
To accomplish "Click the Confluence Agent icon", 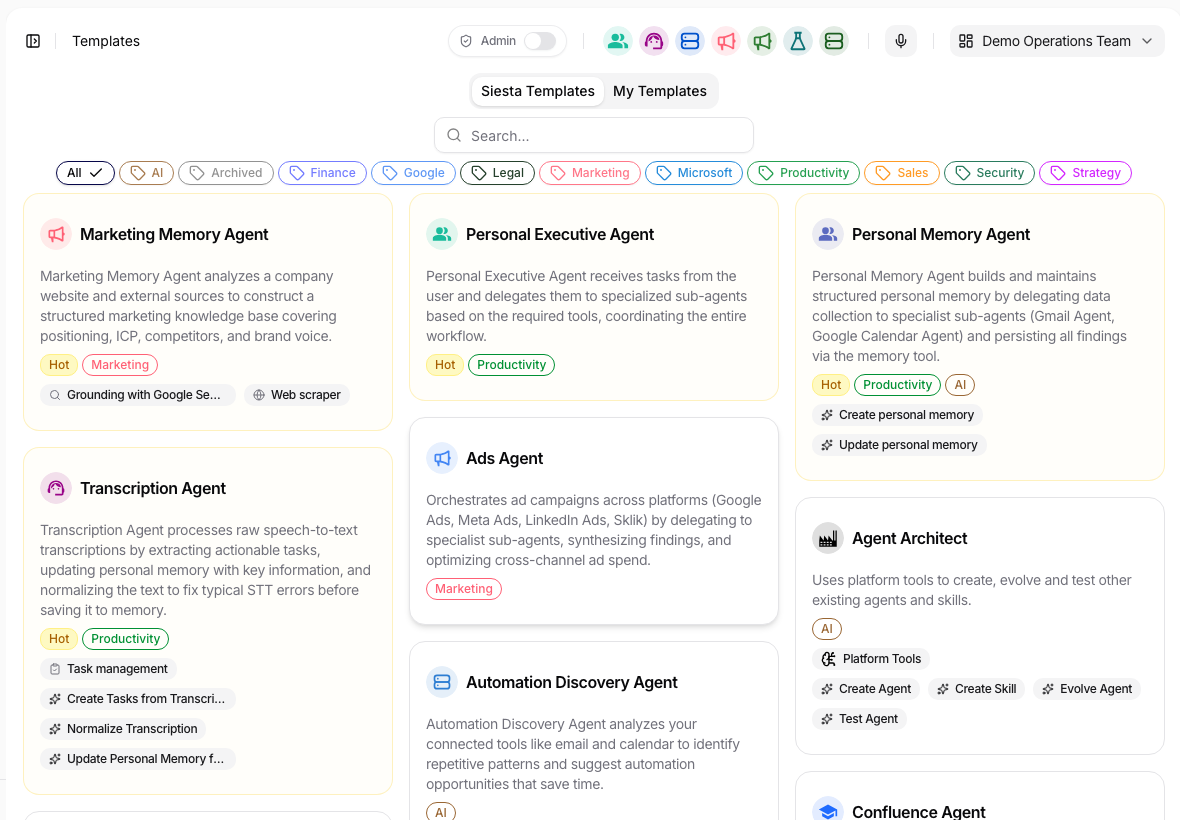I will (x=828, y=811).
